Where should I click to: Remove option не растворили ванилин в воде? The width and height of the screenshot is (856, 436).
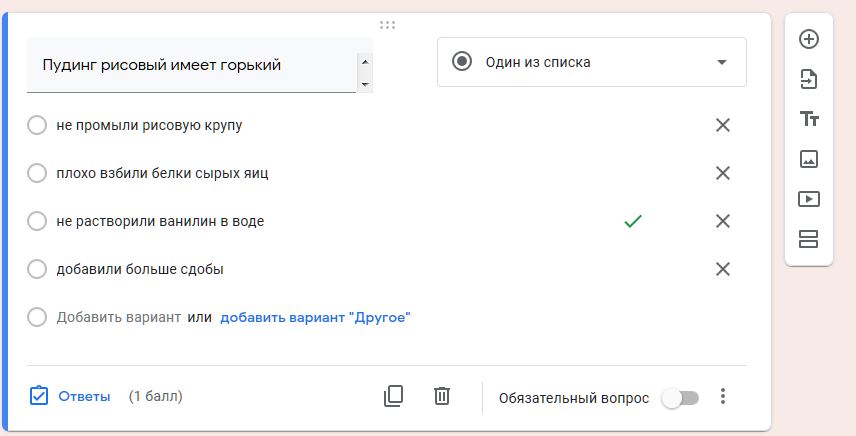[723, 221]
